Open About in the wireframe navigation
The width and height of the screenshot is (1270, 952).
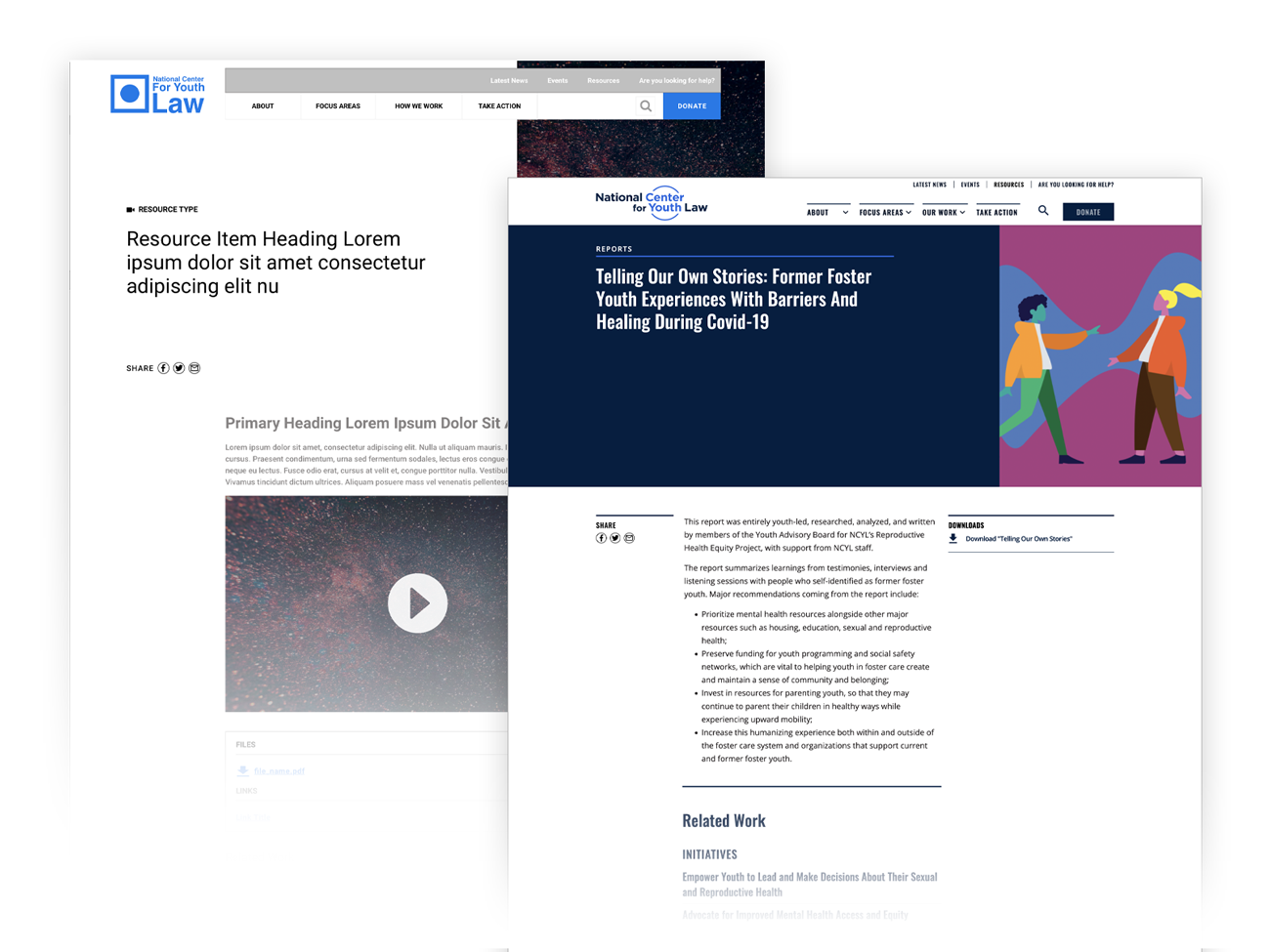point(263,106)
